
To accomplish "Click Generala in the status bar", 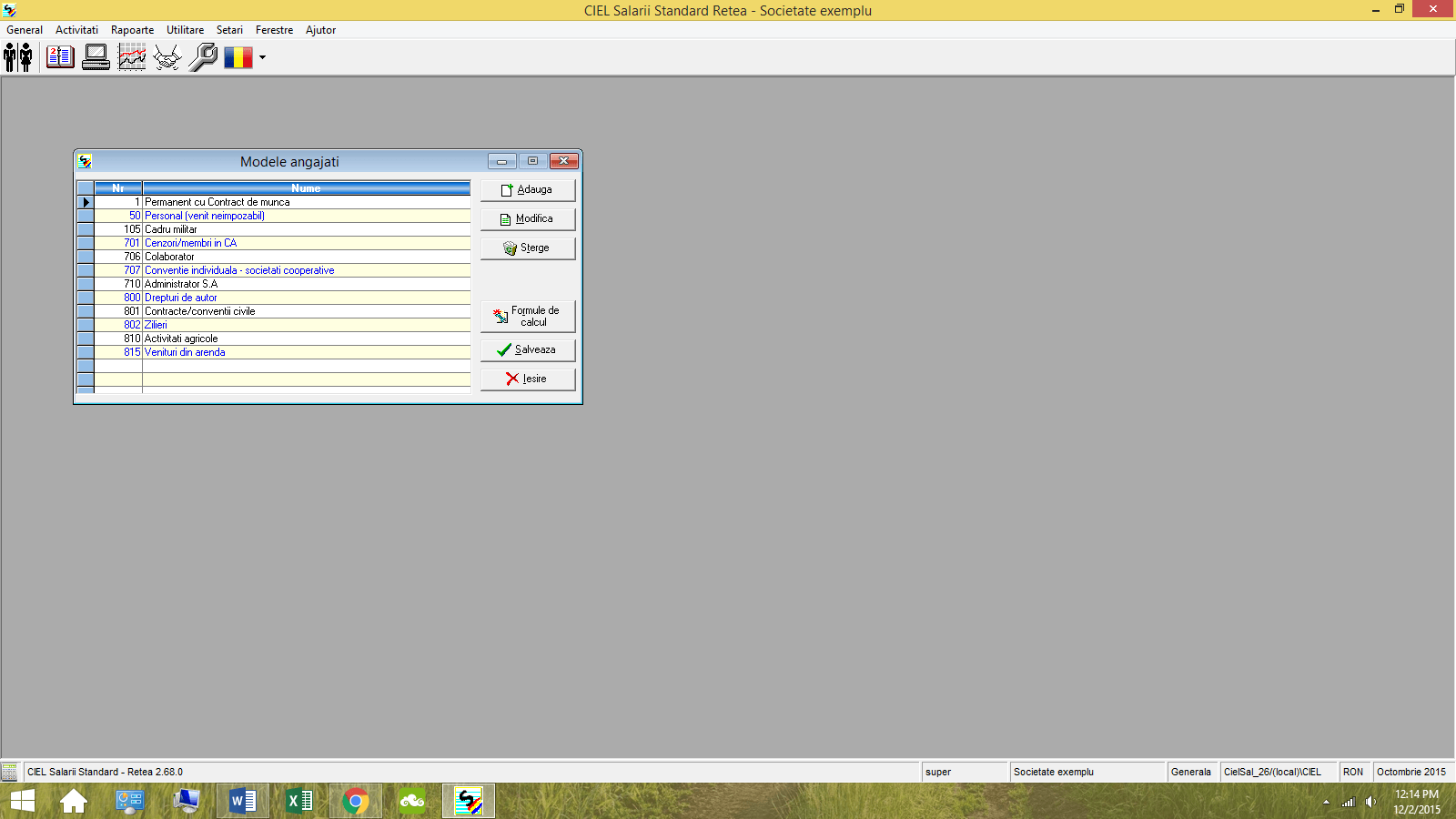I will coord(1191,772).
